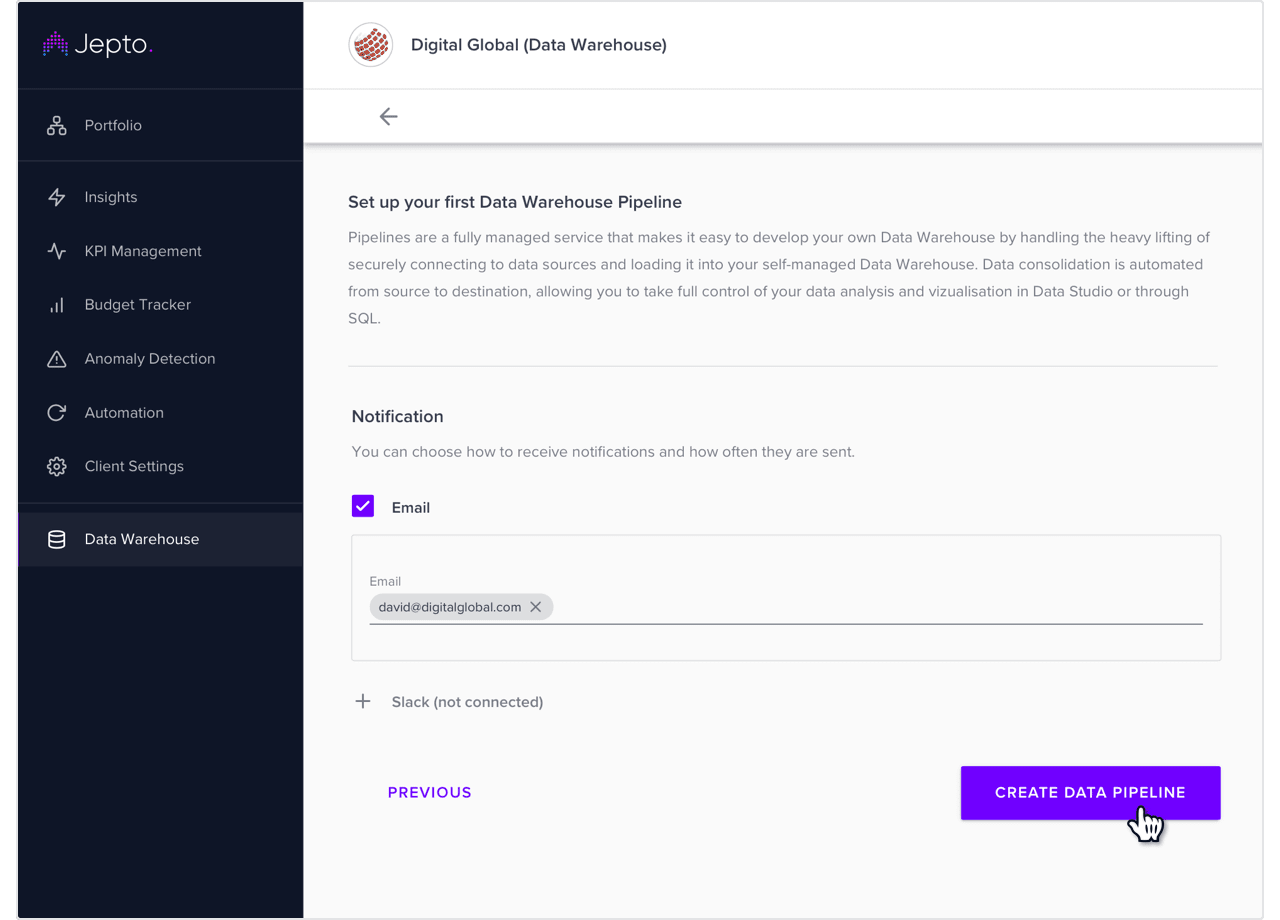Viewport: 1280px width, 920px height.
Task: Click the Digital Global client avatar
Action: (x=371, y=45)
